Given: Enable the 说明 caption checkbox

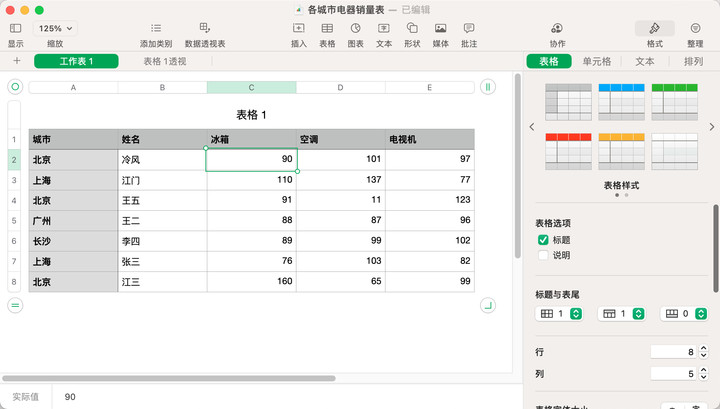Looking at the screenshot, I should coord(543,255).
